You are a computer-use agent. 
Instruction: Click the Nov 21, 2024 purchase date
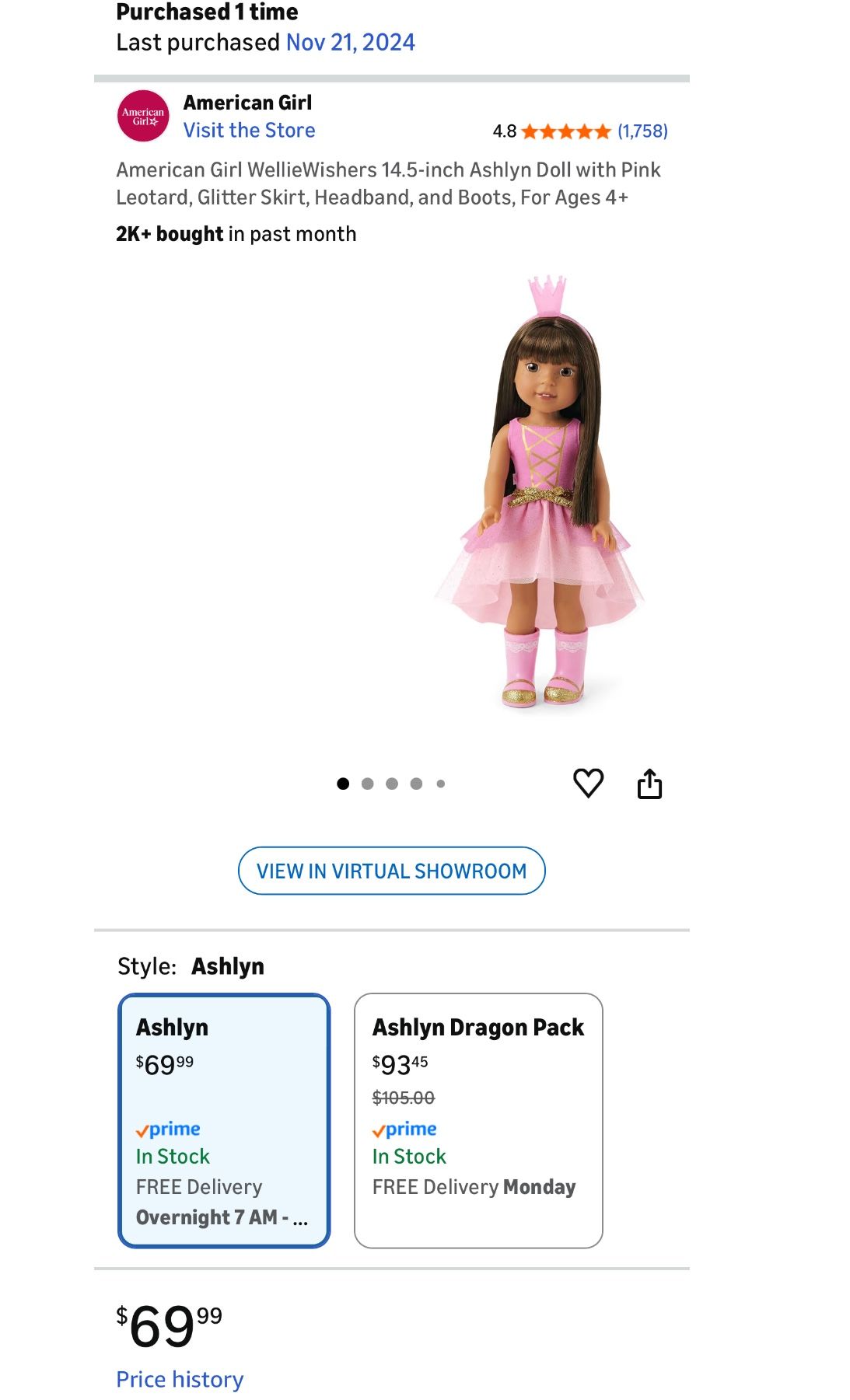click(x=351, y=43)
